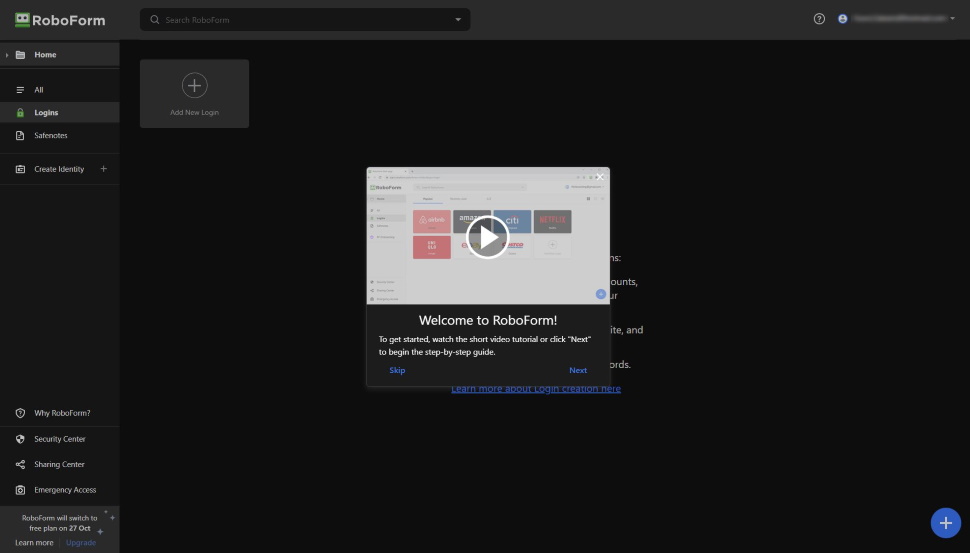Click Learn more in the plan banner
The image size is (970, 553).
tap(34, 543)
